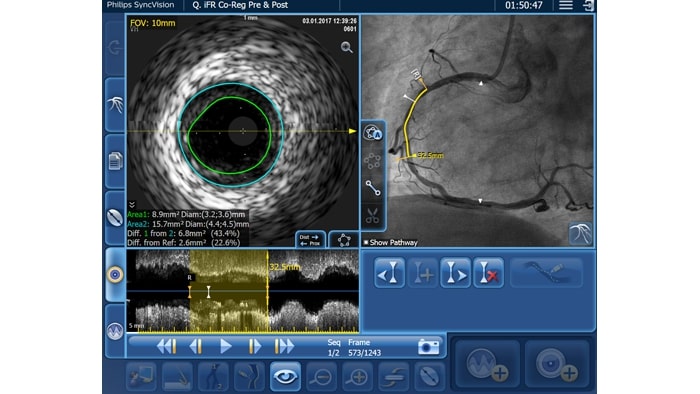Click the back arrow button in left sidebar
This screenshot has height=394, width=700.
pyautogui.click(x=115, y=47)
